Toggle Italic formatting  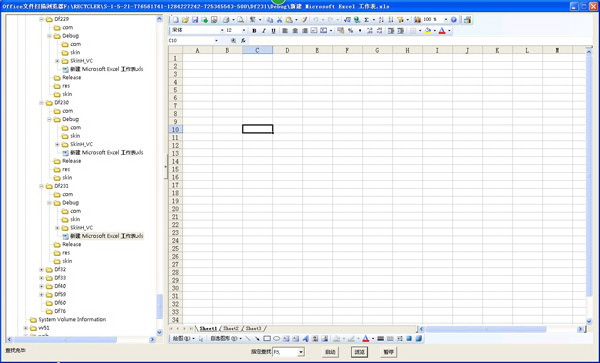pyautogui.click(x=264, y=31)
